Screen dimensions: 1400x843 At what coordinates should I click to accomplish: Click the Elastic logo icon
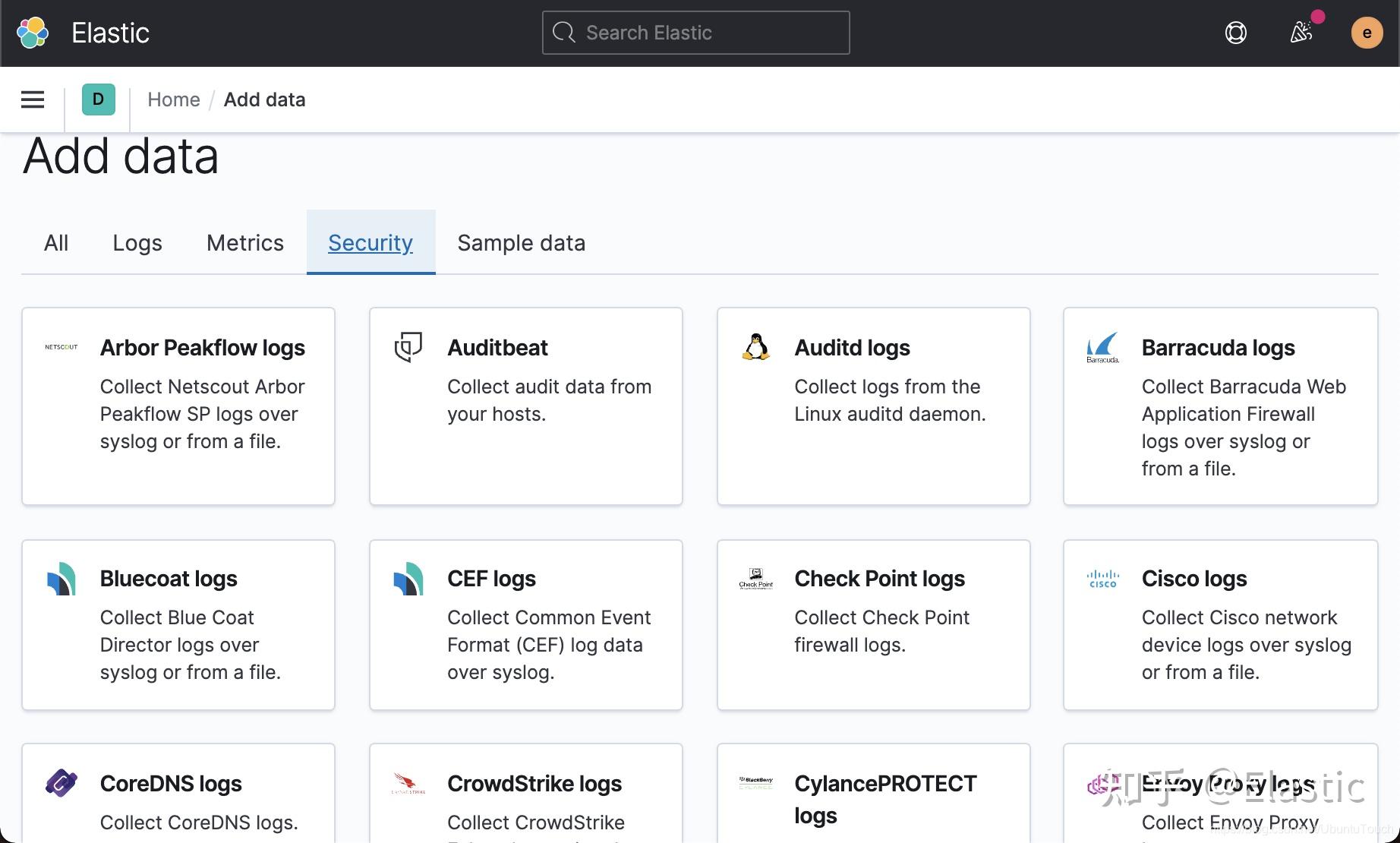(x=31, y=33)
